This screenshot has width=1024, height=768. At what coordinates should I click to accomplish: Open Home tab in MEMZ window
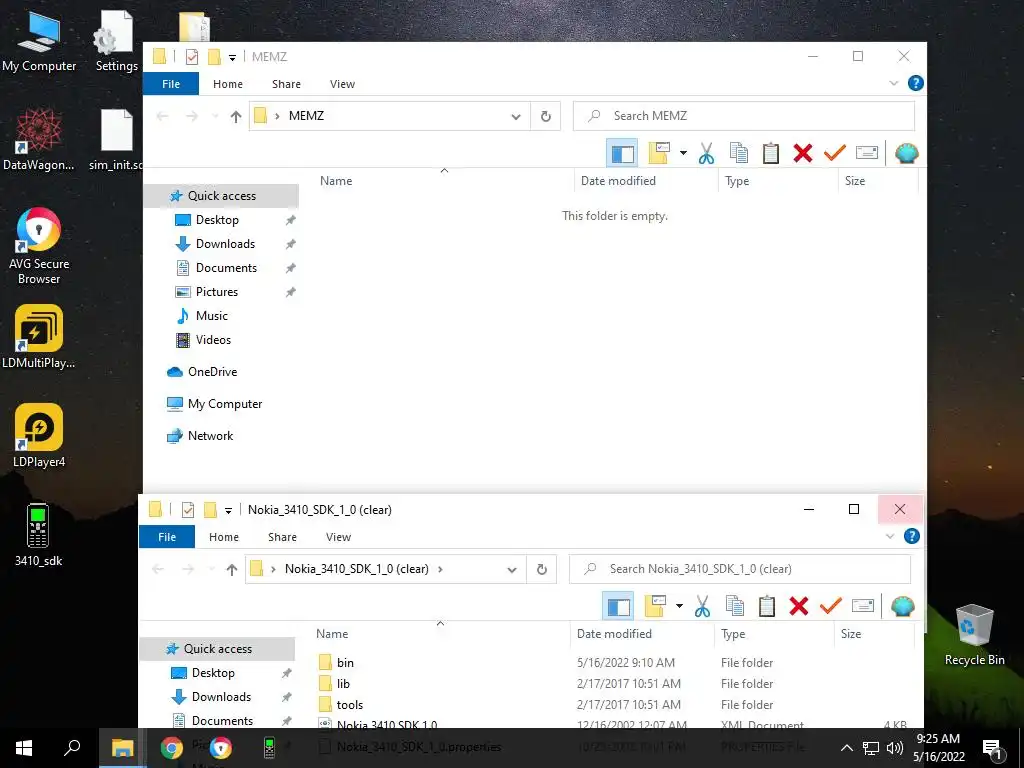pos(228,84)
